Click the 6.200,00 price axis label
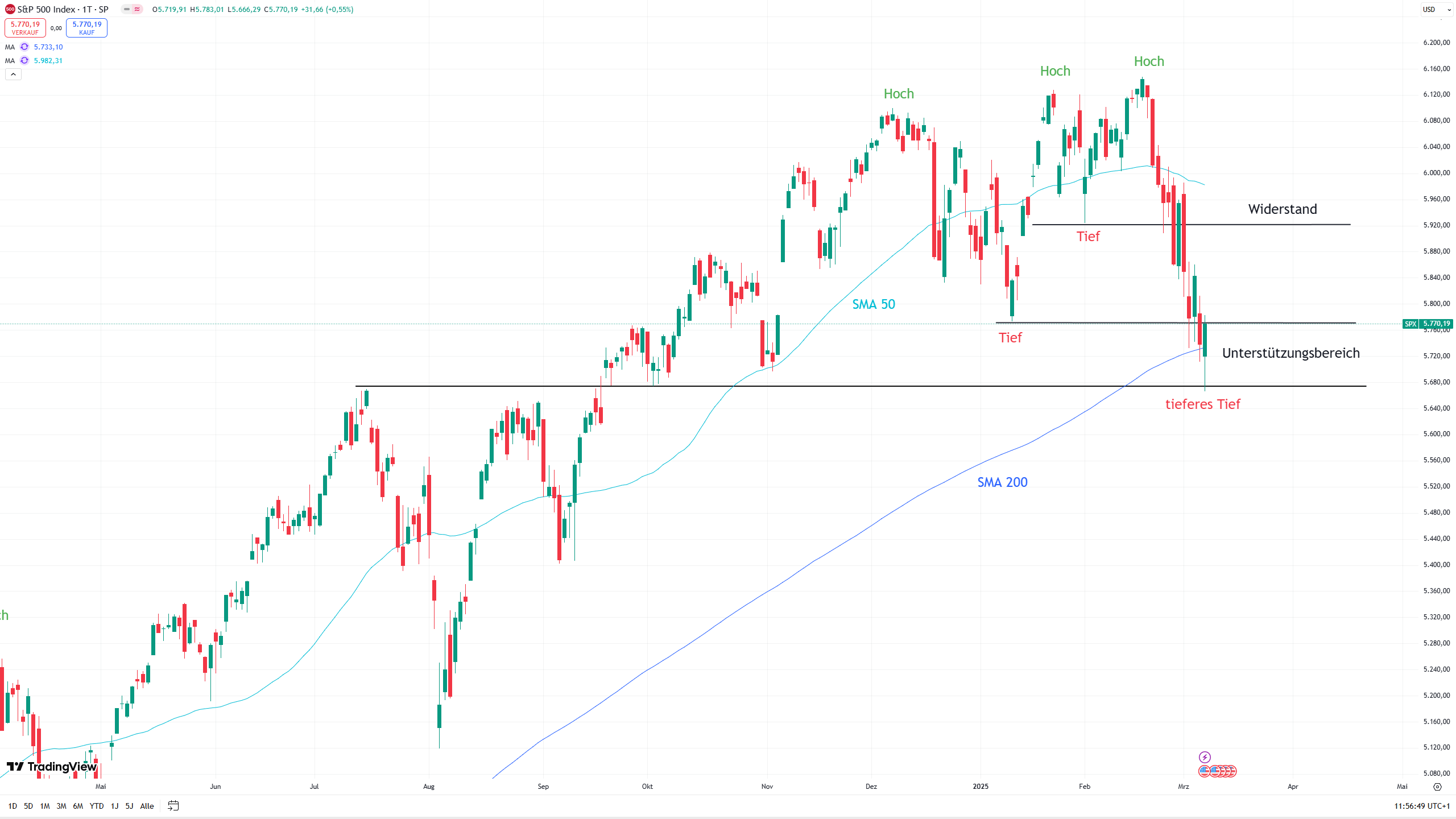The height and width of the screenshot is (819, 1456). click(x=1436, y=43)
